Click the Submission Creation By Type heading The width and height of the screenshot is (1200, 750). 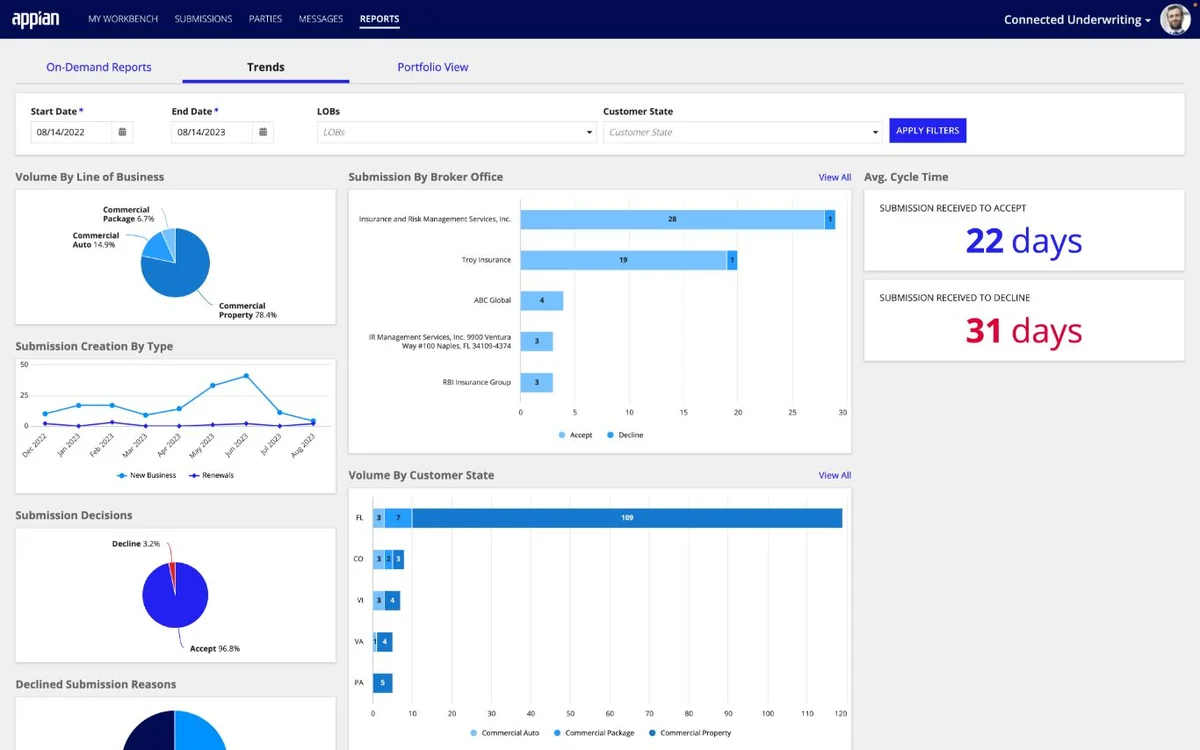[x=94, y=346]
